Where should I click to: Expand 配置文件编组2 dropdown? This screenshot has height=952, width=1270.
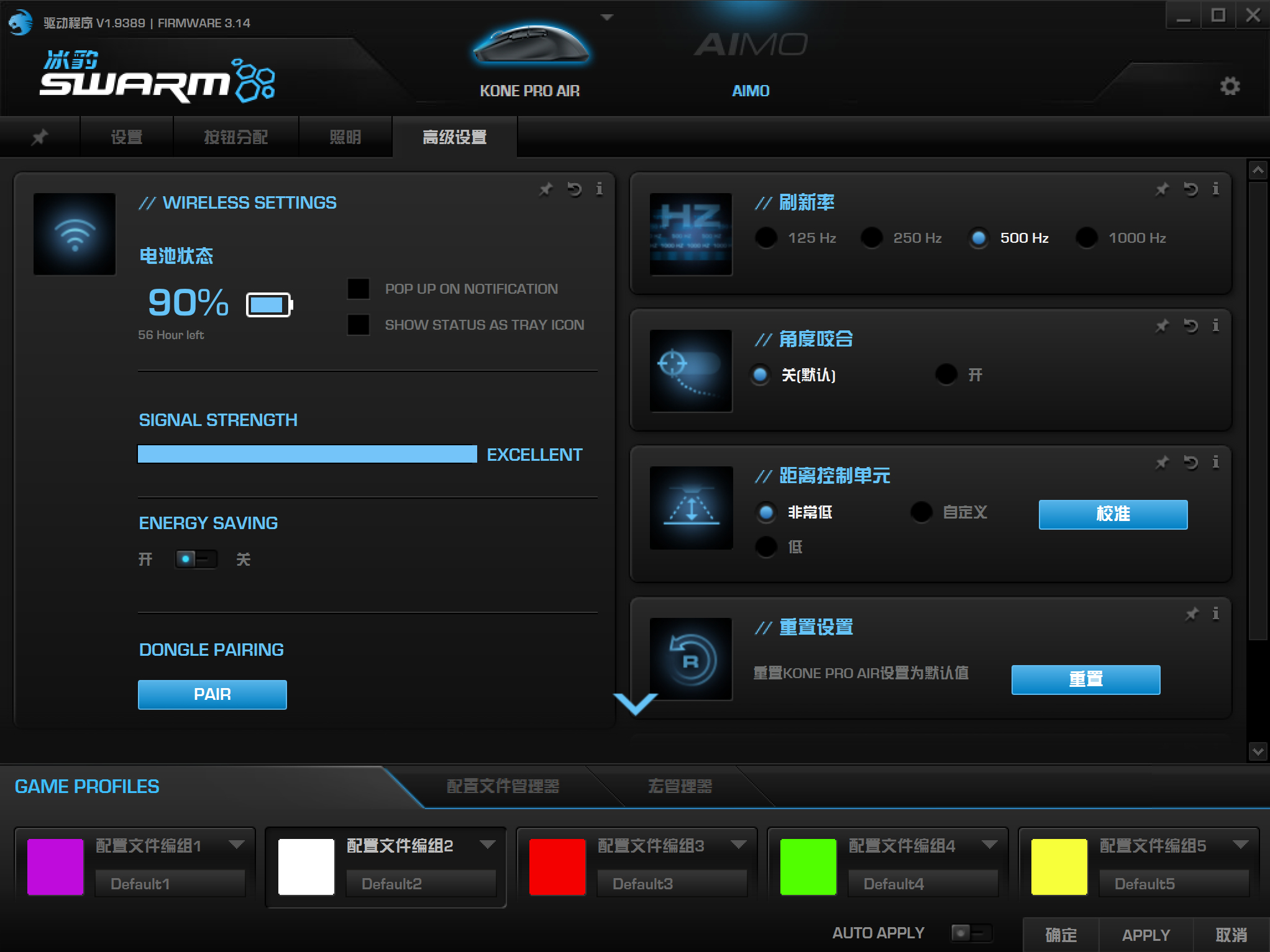(488, 845)
